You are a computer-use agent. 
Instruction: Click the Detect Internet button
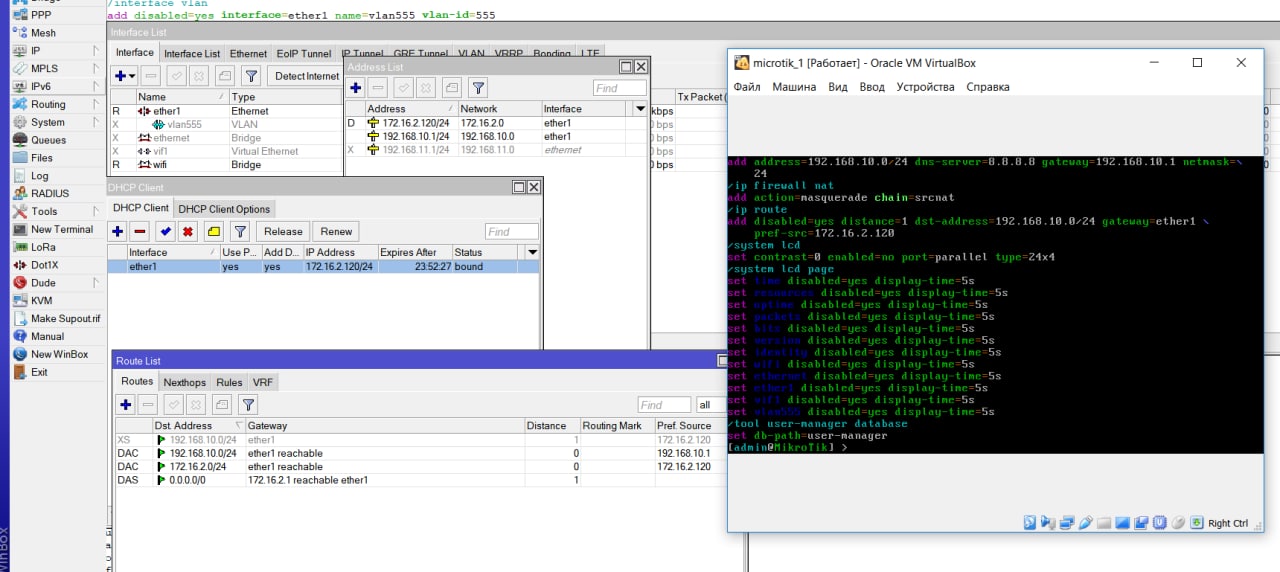pos(307,76)
